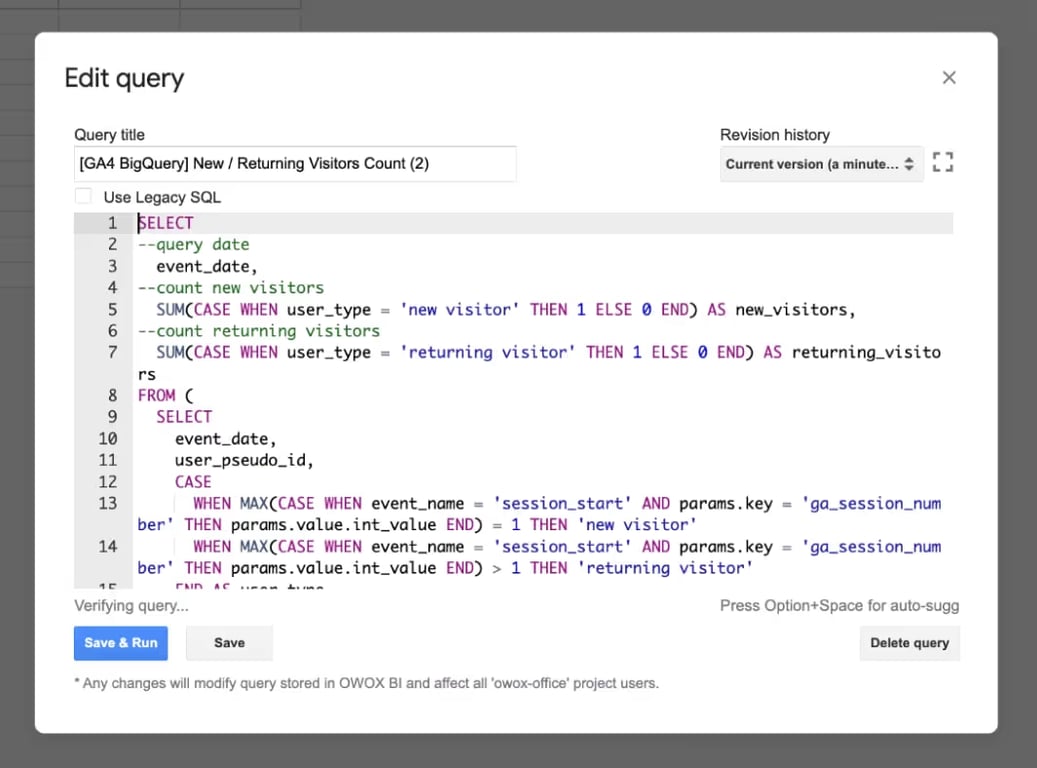Click 'new_visitors,' alias on line 5

tap(796, 310)
